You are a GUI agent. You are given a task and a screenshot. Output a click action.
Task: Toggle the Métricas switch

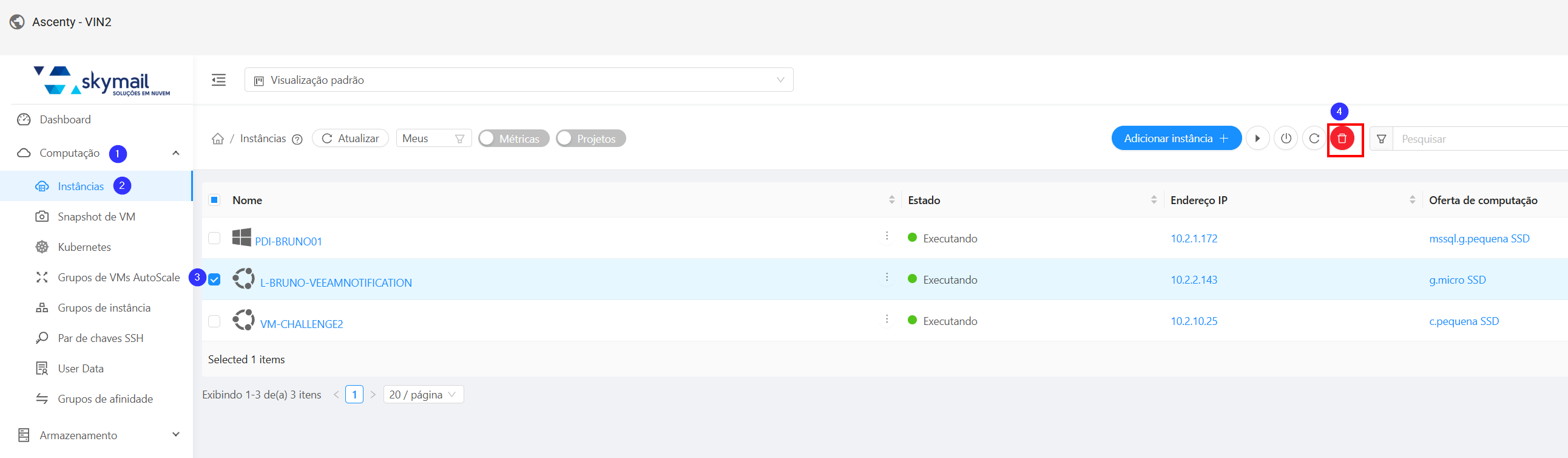click(513, 139)
